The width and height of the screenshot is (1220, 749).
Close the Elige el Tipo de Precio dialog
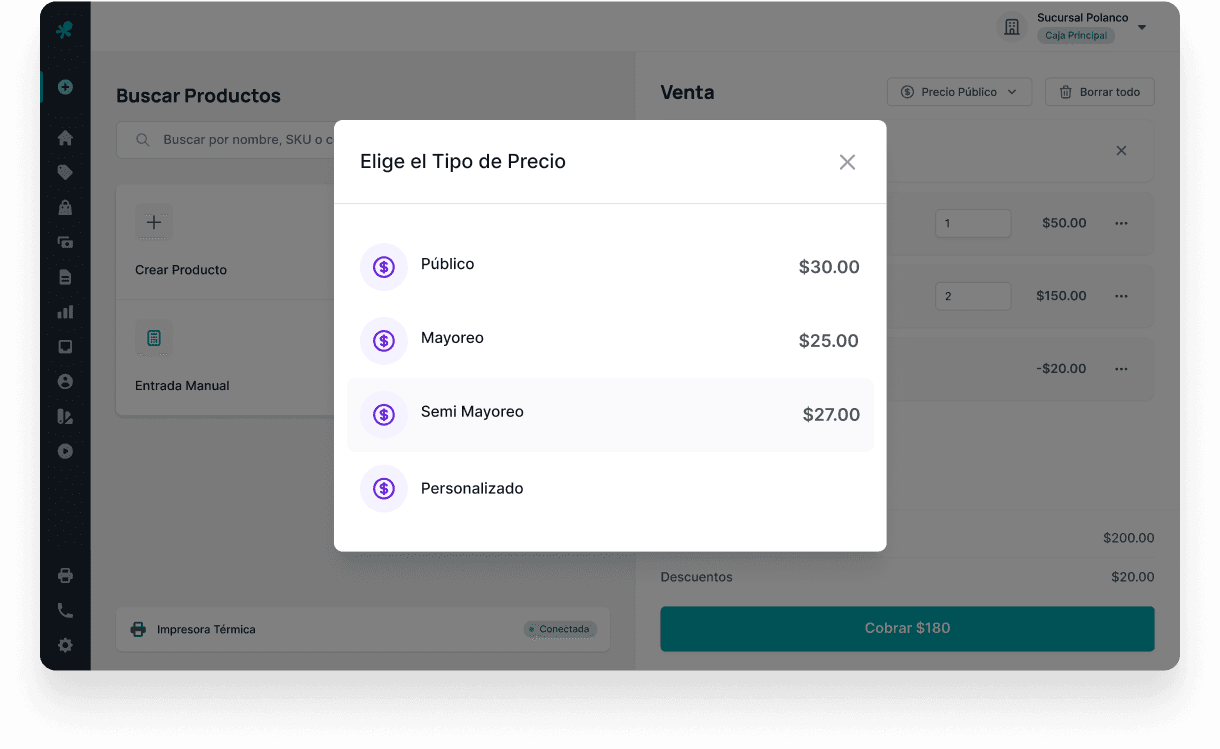(847, 162)
